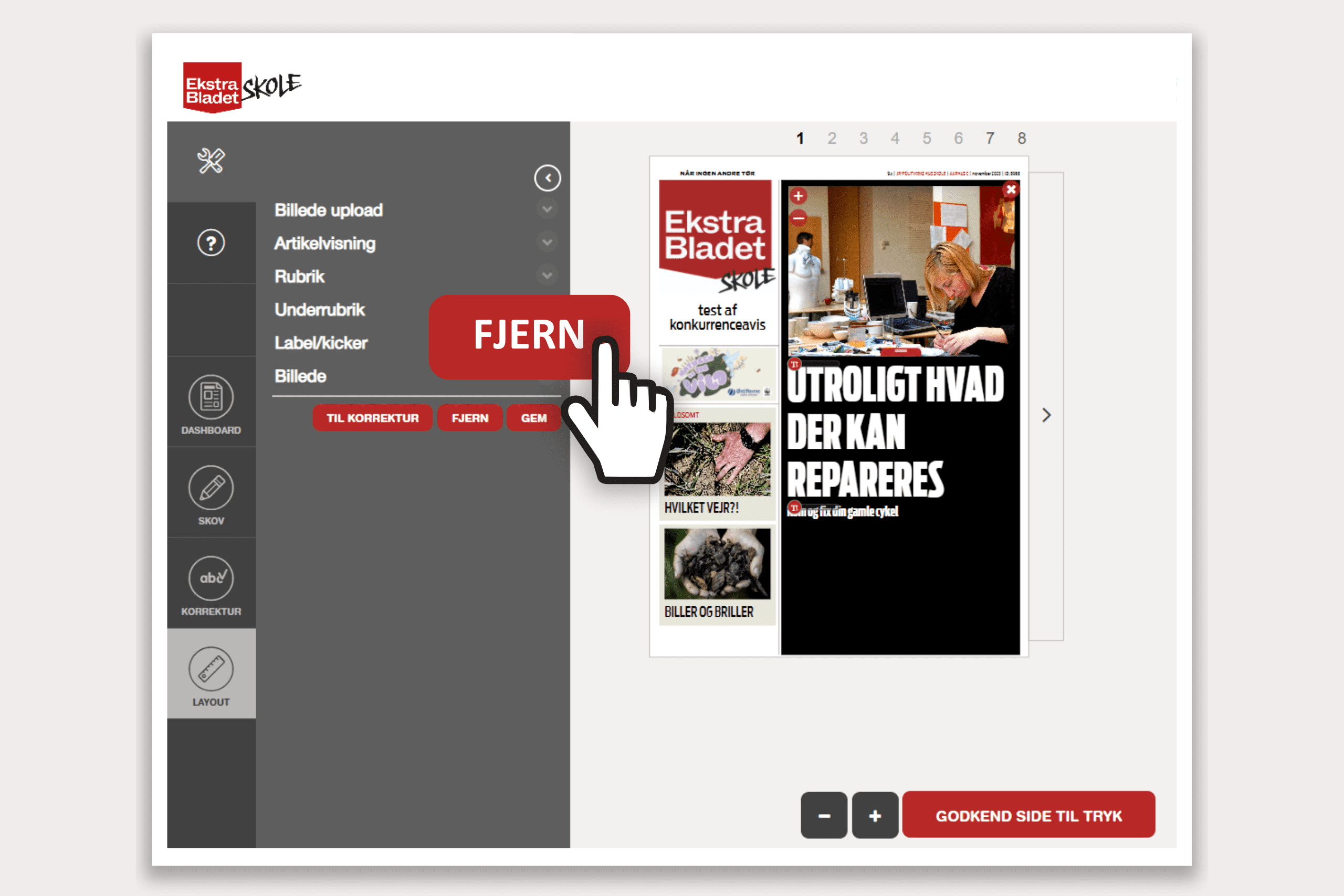Switch to page 5
Viewport: 1344px width, 896px height.
(x=927, y=138)
